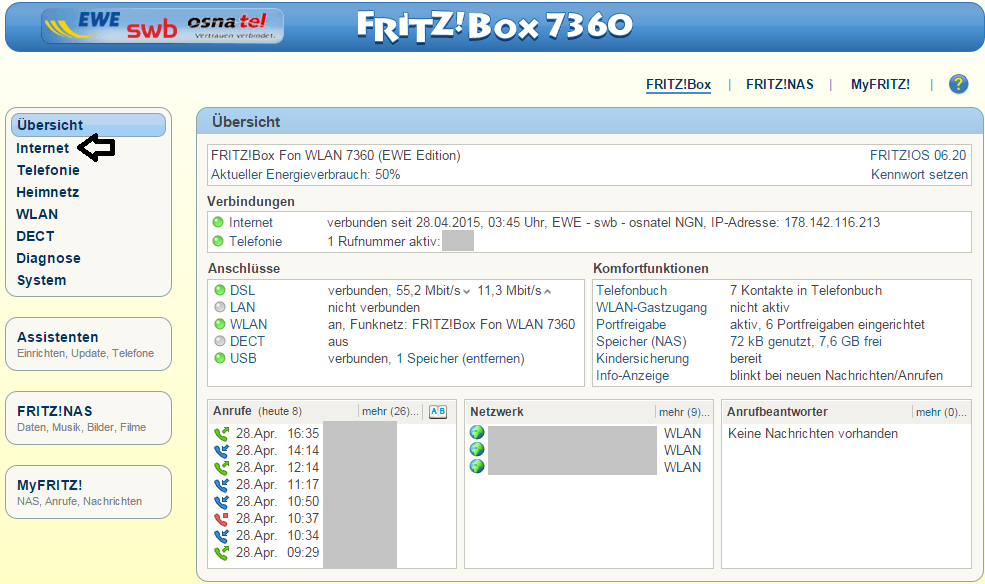Open the phonebook icon in Anrufe header
Image resolution: width=985 pixels, height=584 pixels.
438,412
